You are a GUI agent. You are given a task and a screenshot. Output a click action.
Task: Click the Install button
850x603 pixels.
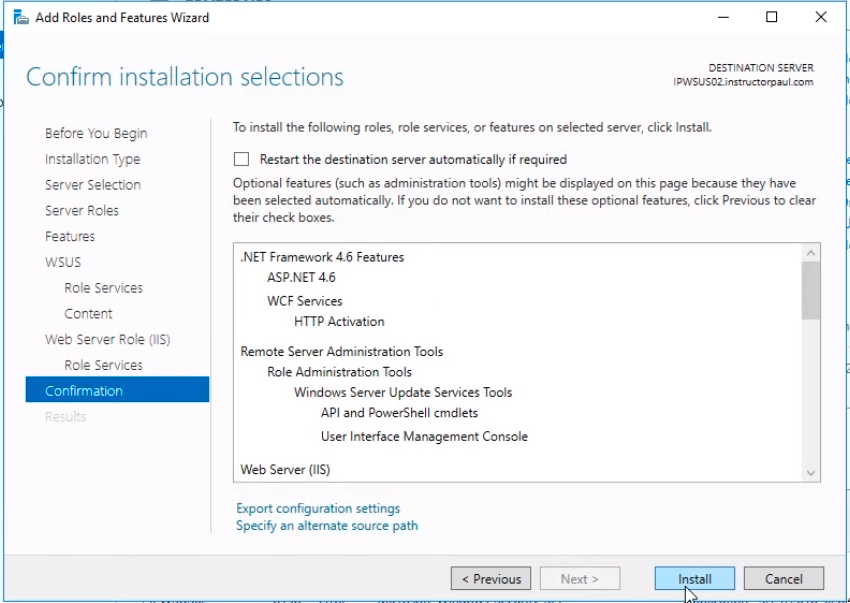[x=694, y=579]
